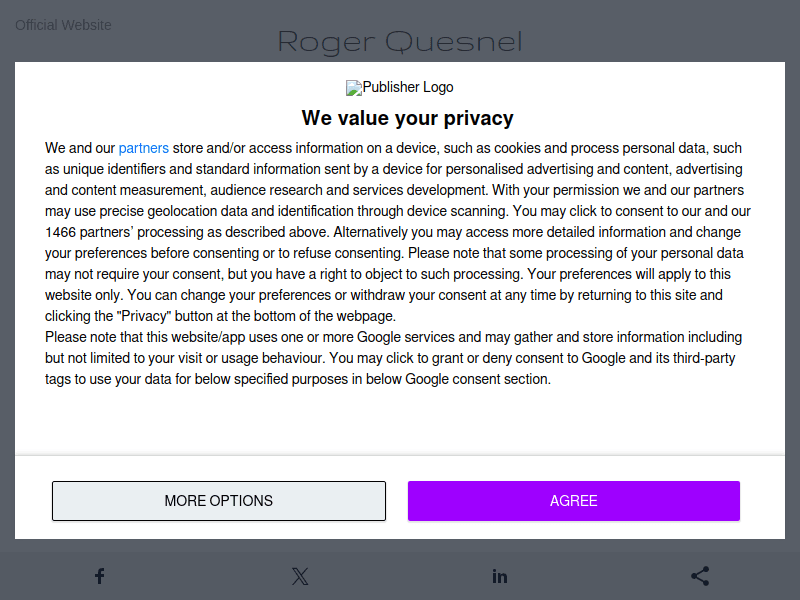Click the "Official Website" label

pos(63,25)
